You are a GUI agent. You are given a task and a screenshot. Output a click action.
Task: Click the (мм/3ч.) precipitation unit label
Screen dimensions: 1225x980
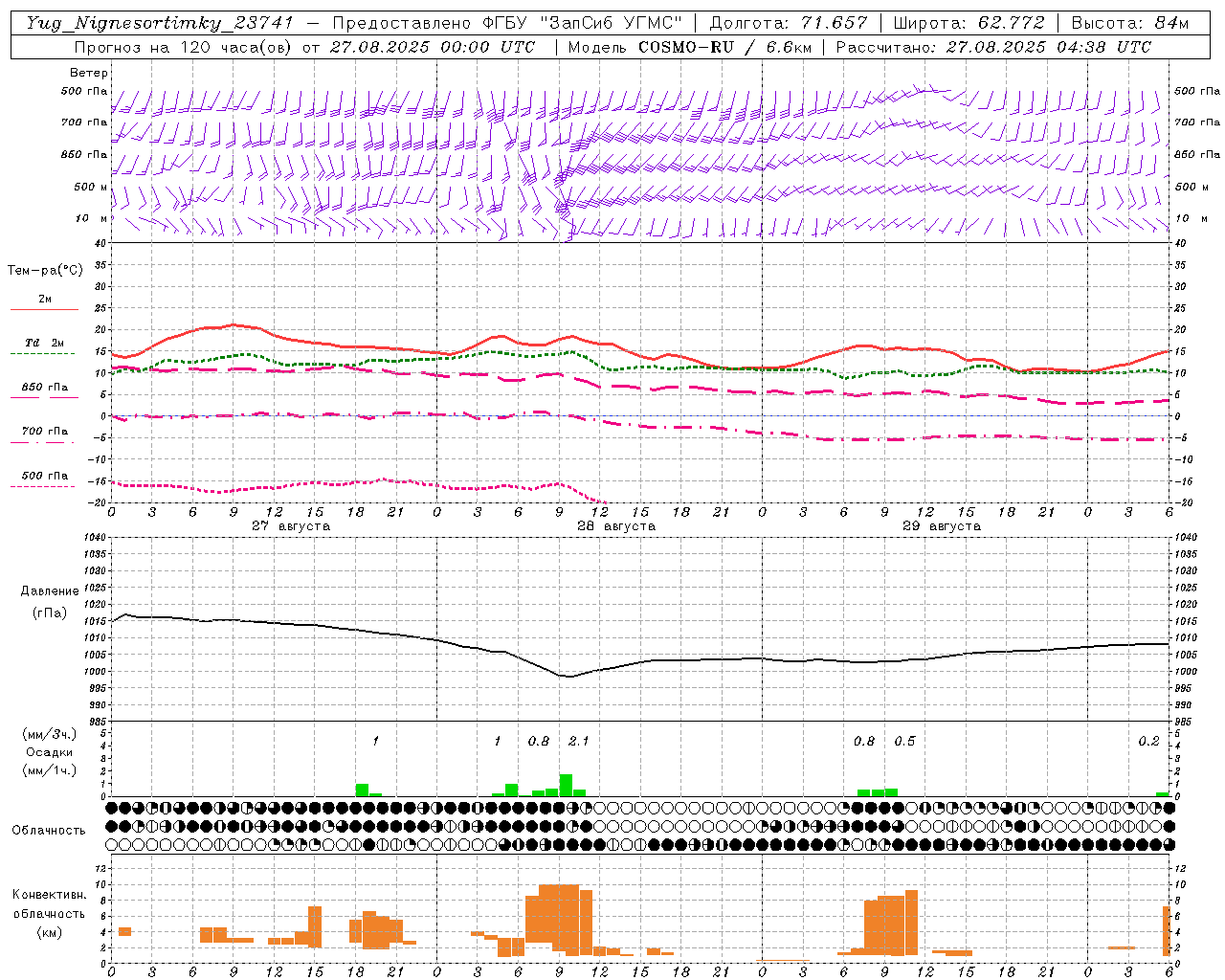[50, 734]
